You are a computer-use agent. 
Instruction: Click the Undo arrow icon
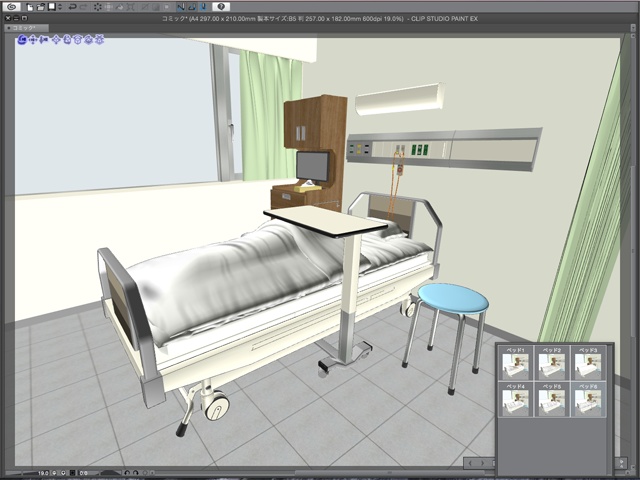(72, 7)
